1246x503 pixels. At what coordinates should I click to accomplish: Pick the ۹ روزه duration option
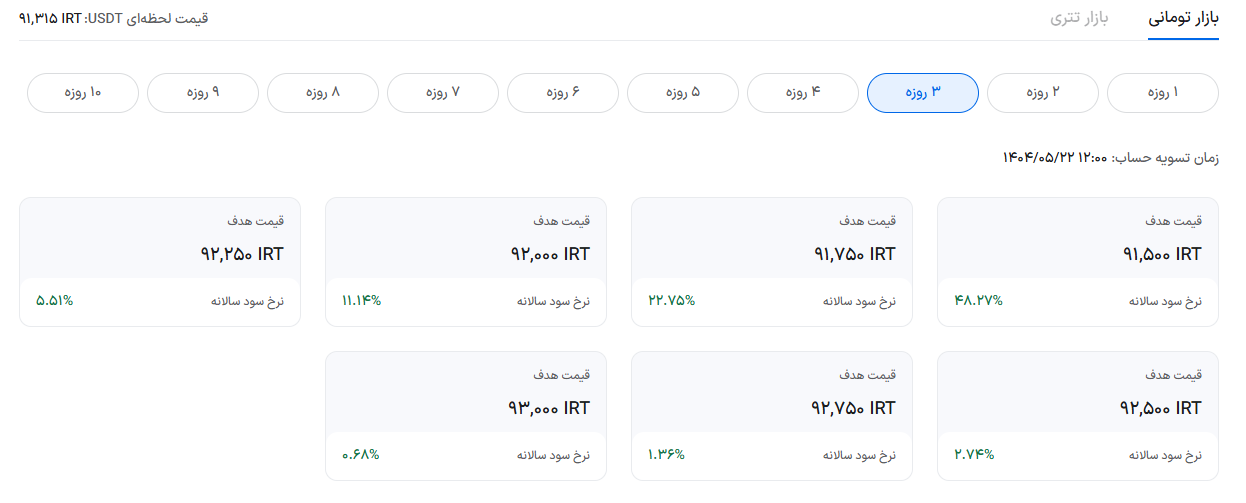click(202, 93)
